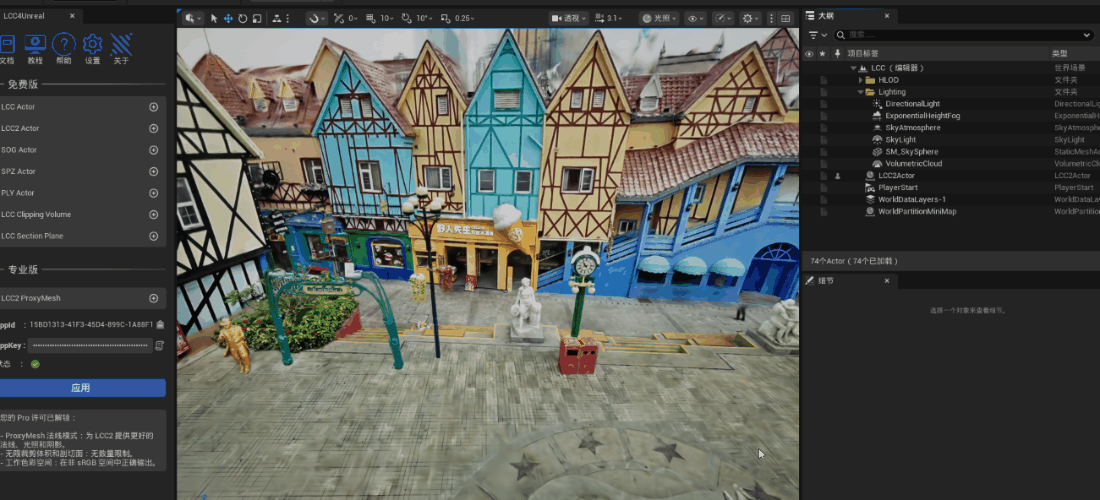This screenshot has height=500, width=1100.
Task: Click the DirectionalLight actor icon in outliner
Action: pos(877,104)
